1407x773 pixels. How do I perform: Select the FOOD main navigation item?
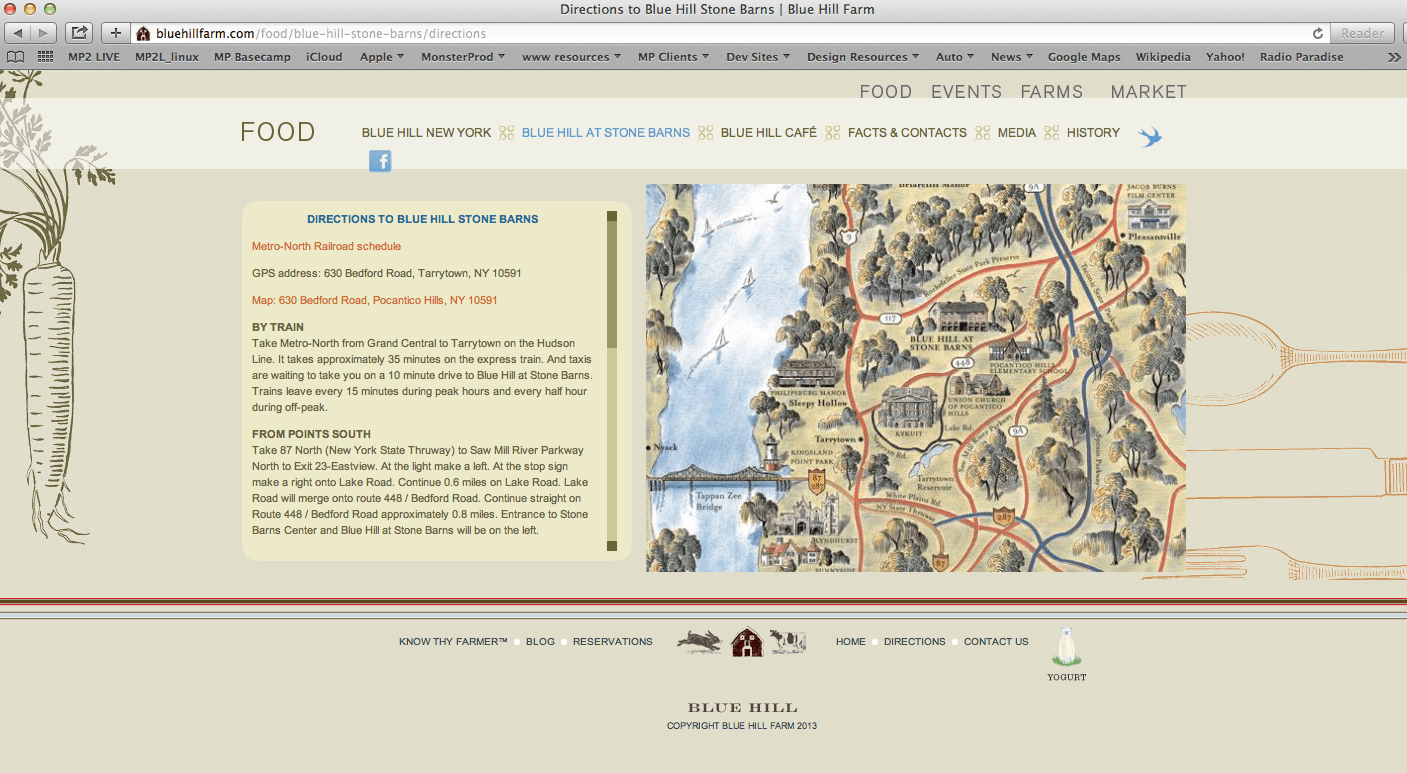pyautogui.click(x=886, y=92)
